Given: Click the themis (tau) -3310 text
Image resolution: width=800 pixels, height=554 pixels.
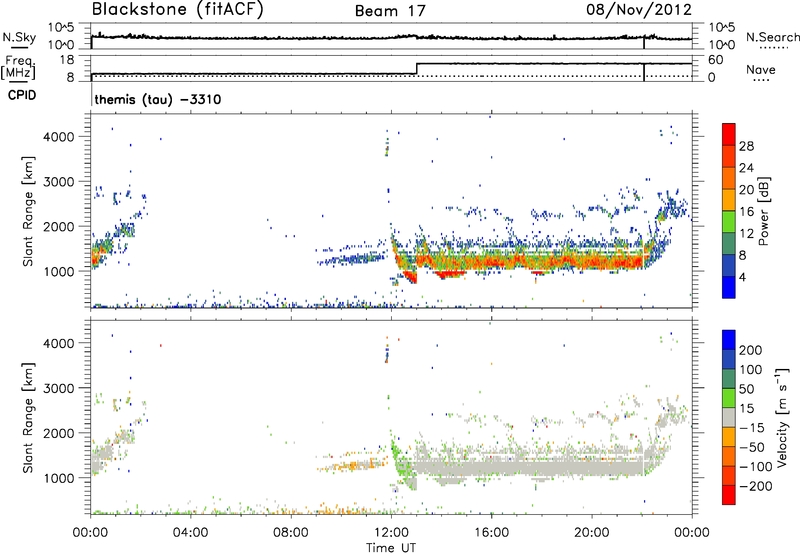Looking at the screenshot, I should pos(158,99).
